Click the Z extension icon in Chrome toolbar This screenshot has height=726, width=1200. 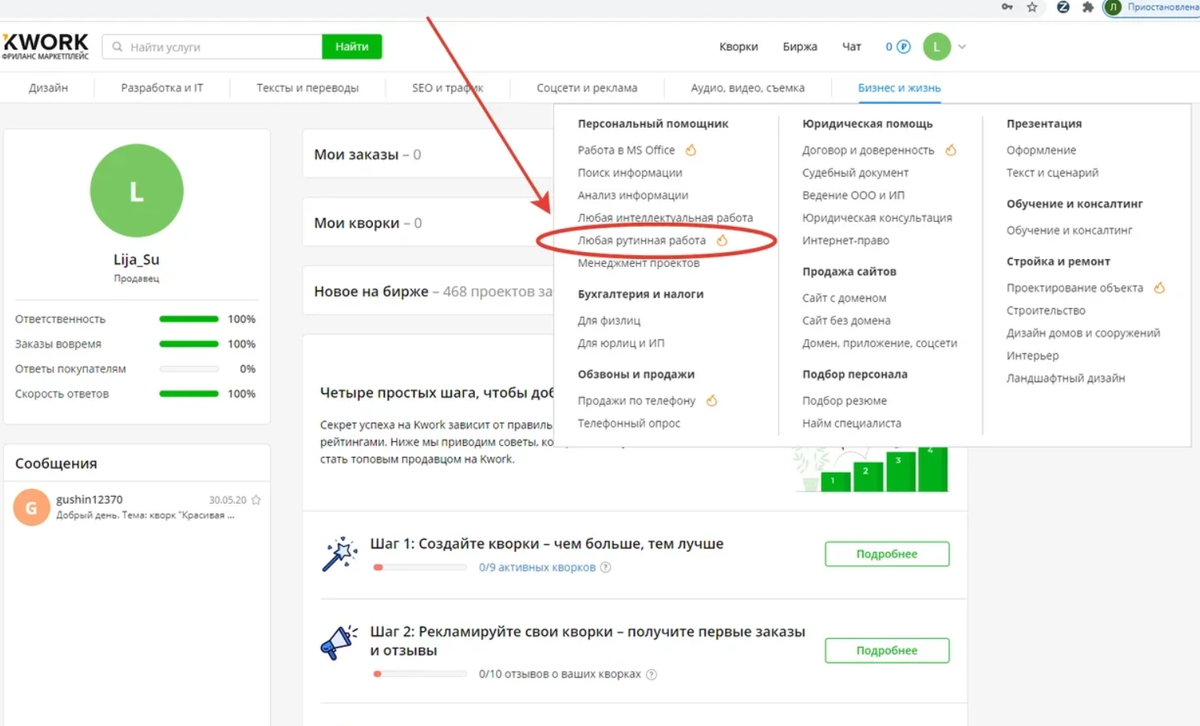[1061, 7]
